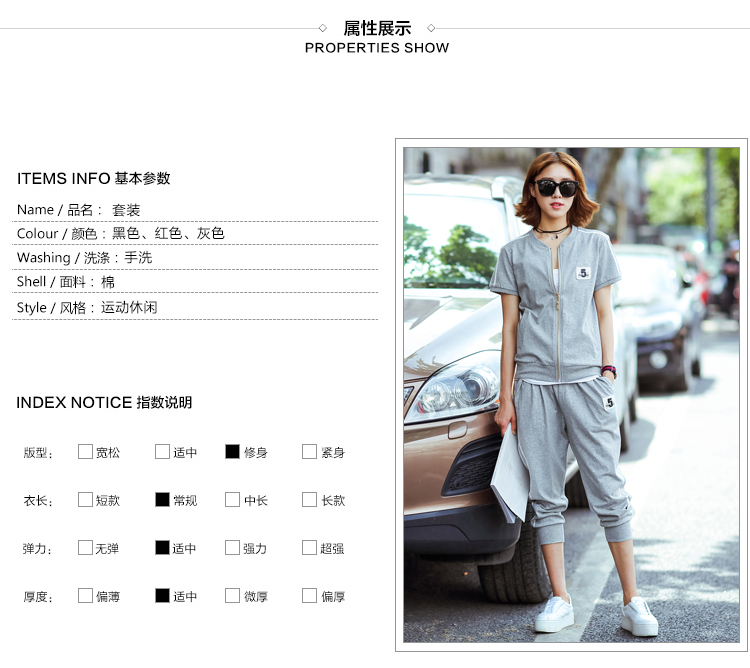
Task: Check the 宽松 fit checkbox
Action: [x=85, y=451]
